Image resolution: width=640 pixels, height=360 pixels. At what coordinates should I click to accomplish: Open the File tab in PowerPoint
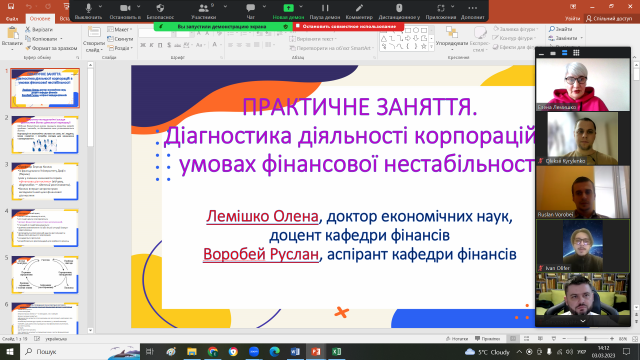coord(12,19)
